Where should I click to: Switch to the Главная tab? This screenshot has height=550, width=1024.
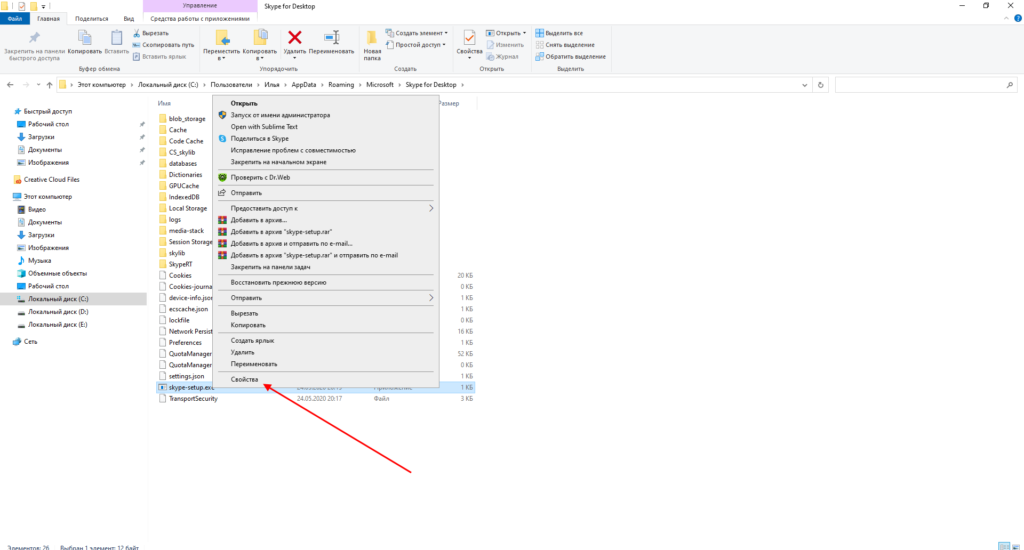click(x=48, y=18)
